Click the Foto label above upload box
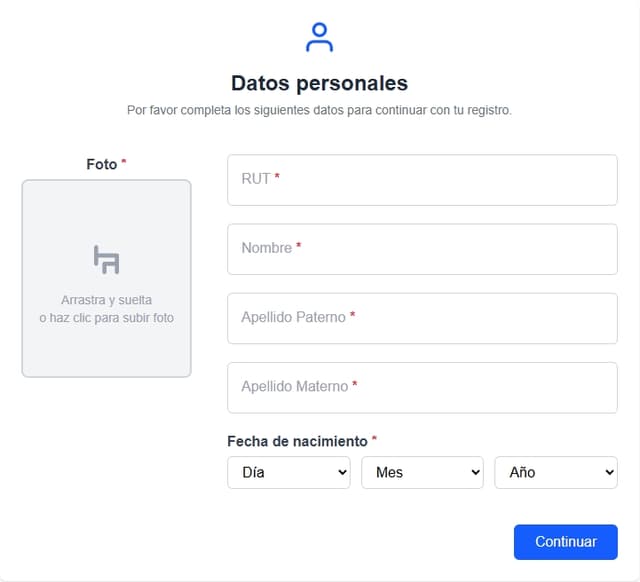The image size is (640, 582). pyautogui.click(x=101, y=164)
